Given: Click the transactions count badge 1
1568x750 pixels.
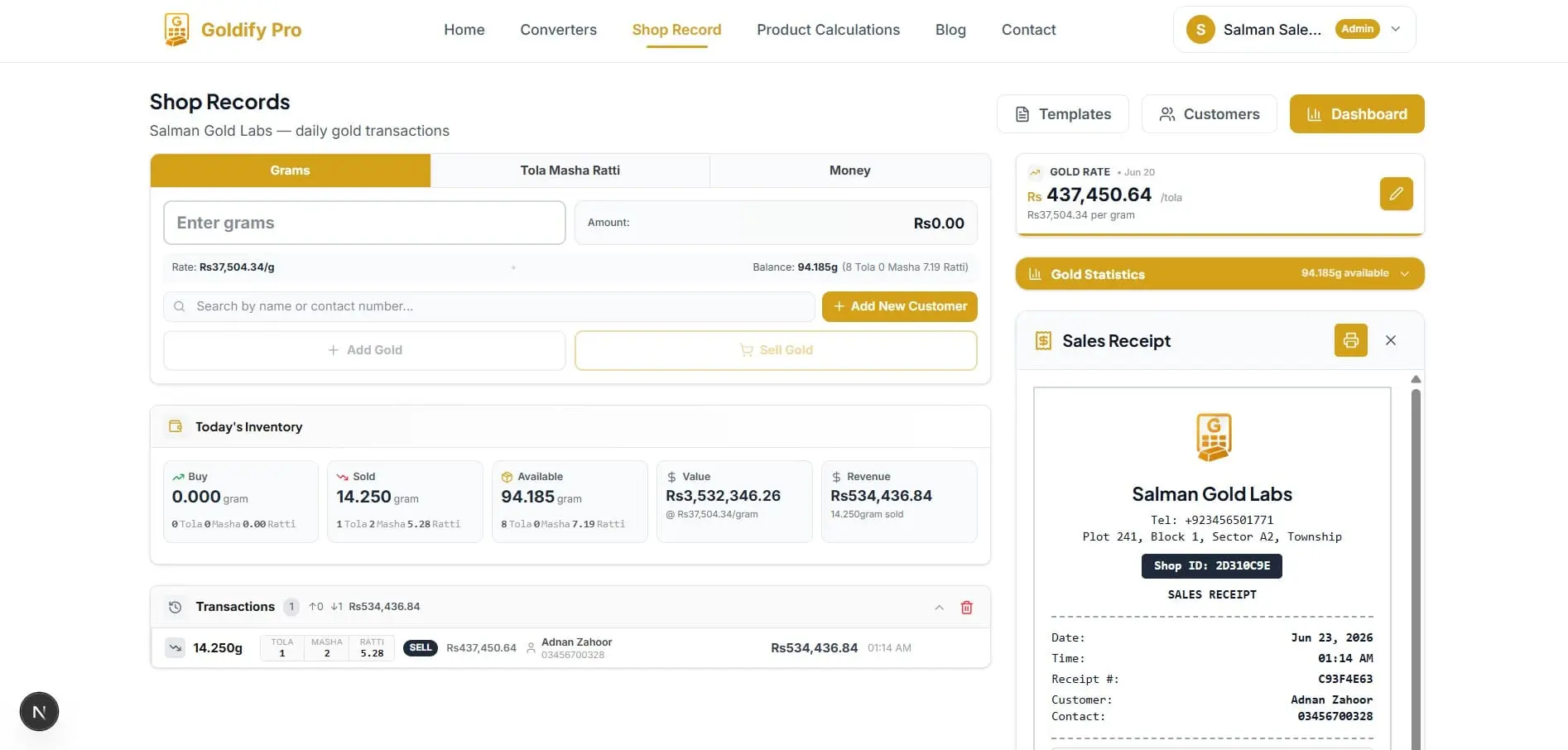Looking at the screenshot, I should point(291,607).
